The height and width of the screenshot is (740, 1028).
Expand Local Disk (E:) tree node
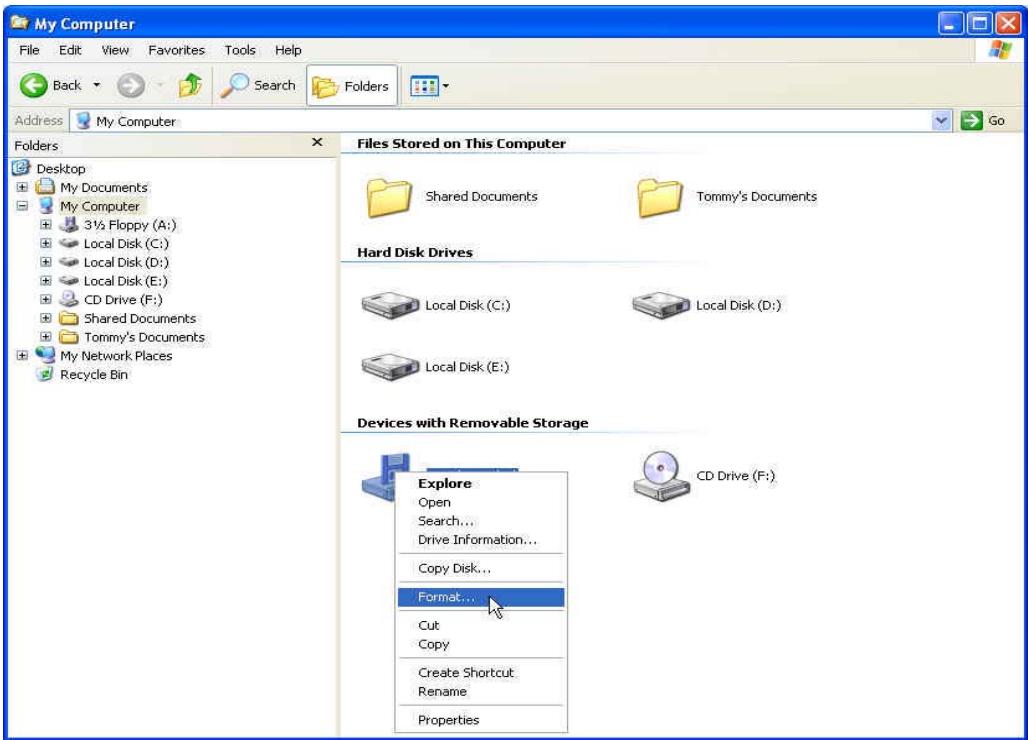tap(45, 281)
